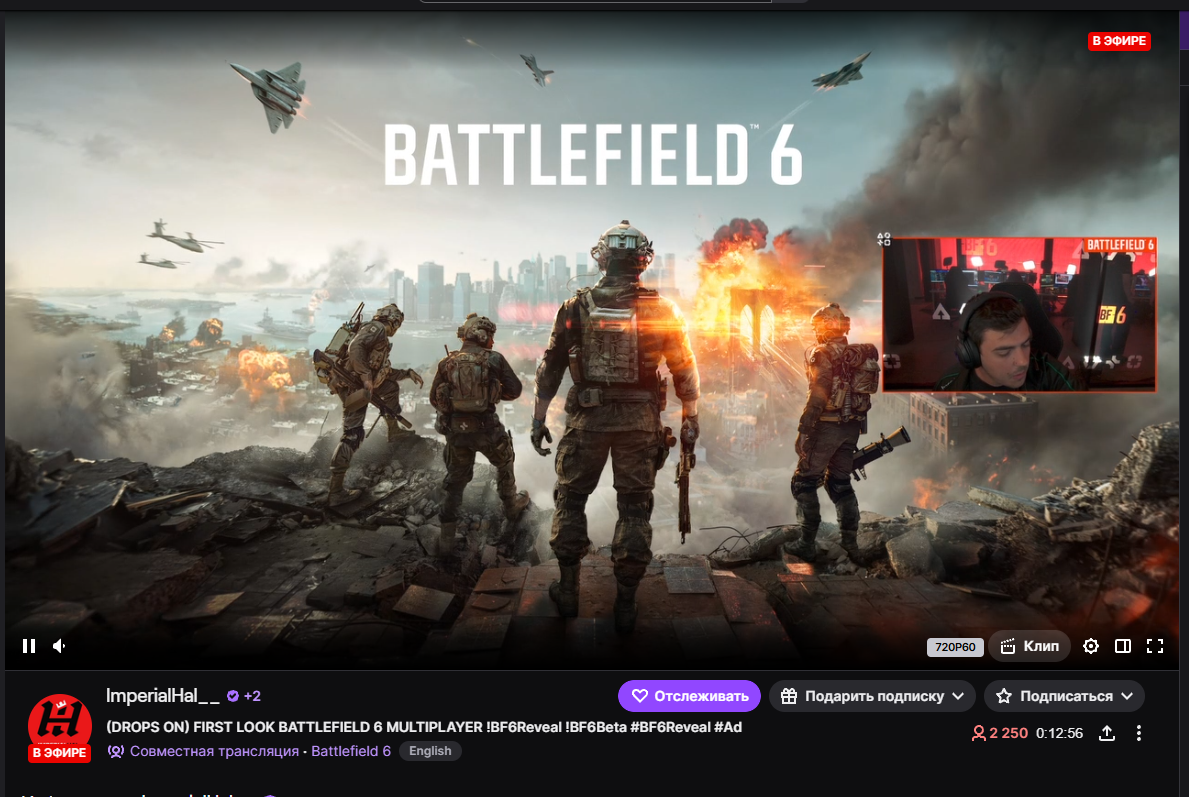Click verified badge next to ImperialHal__
1189x797 pixels.
[233, 696]
